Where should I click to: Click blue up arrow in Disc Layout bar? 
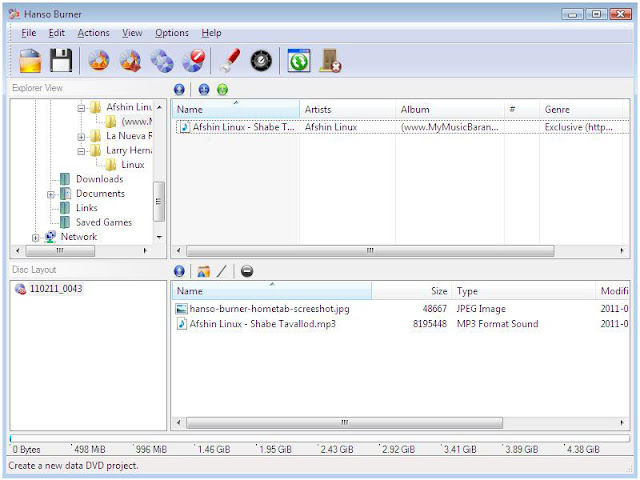[179, 271]
